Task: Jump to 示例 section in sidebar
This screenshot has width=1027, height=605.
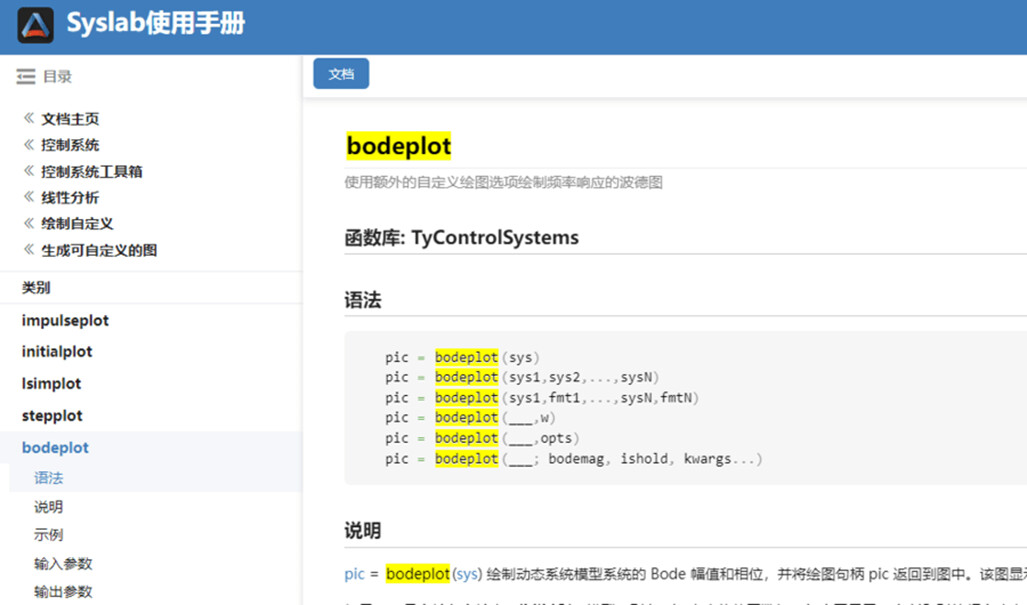Action: (x=48, y=534)
